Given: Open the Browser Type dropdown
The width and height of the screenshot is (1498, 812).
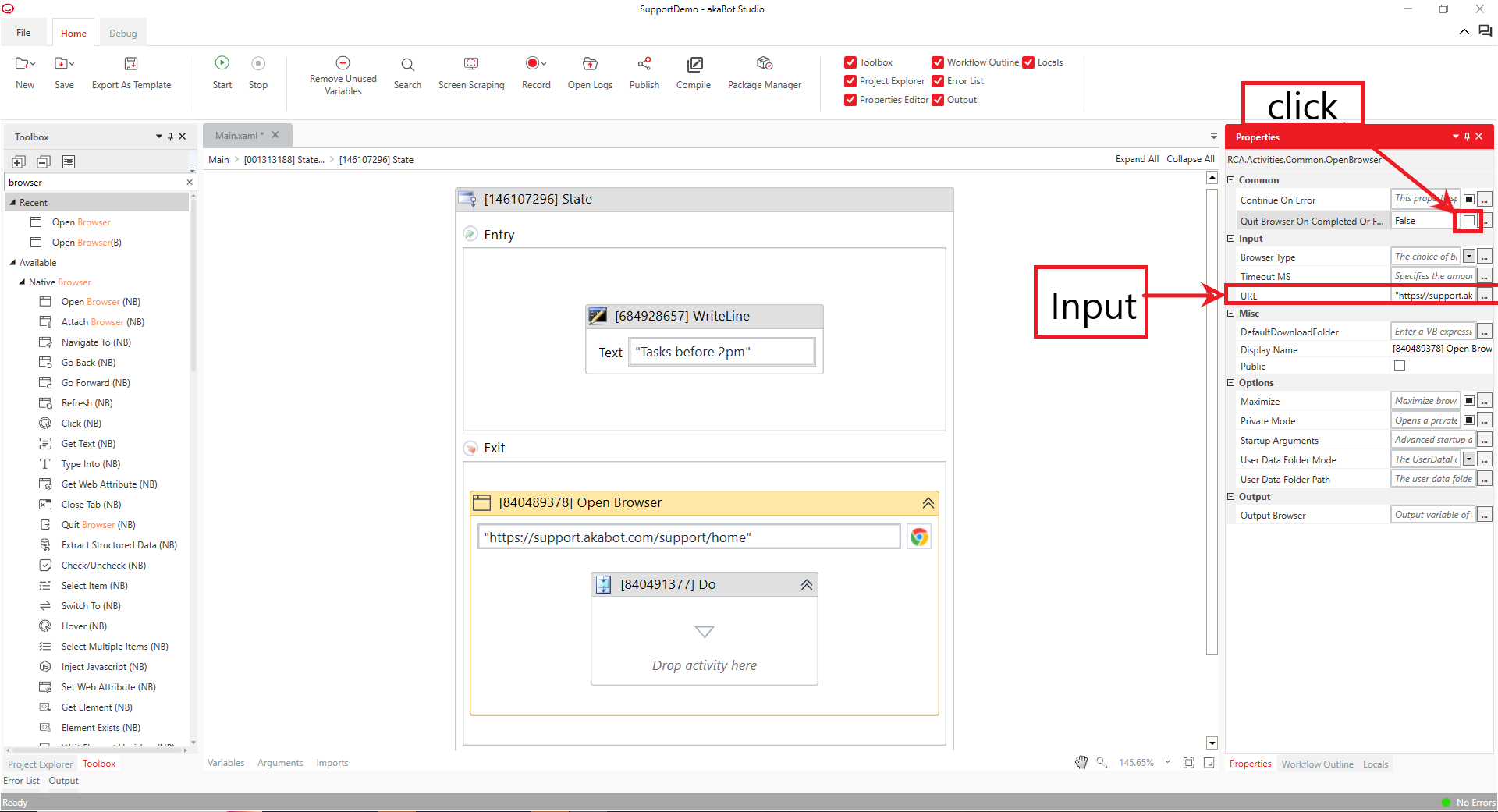Looking at the screenshot, I should click(x=1469, y=257).
